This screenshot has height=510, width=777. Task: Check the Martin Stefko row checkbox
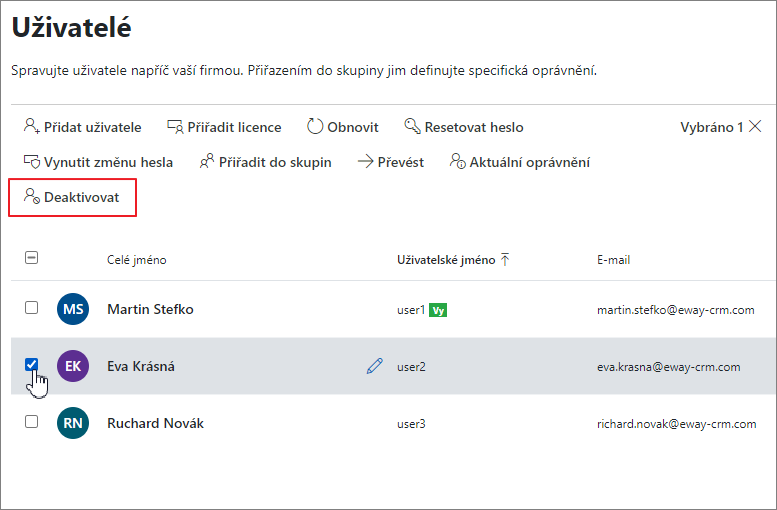pyautogui.click(x=31, y=308)
